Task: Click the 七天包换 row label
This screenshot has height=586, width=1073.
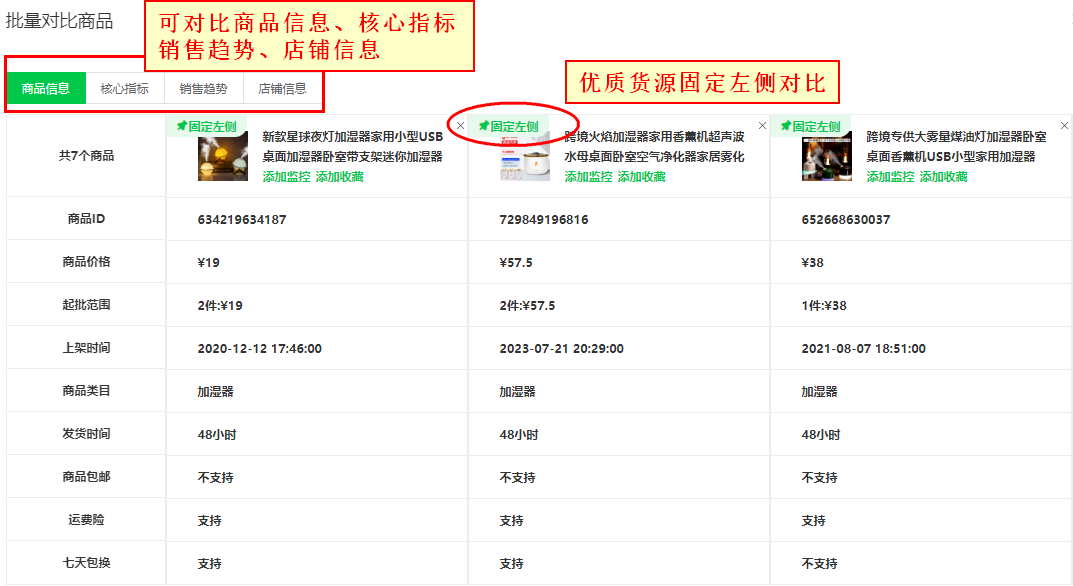Action: [86, 563]
